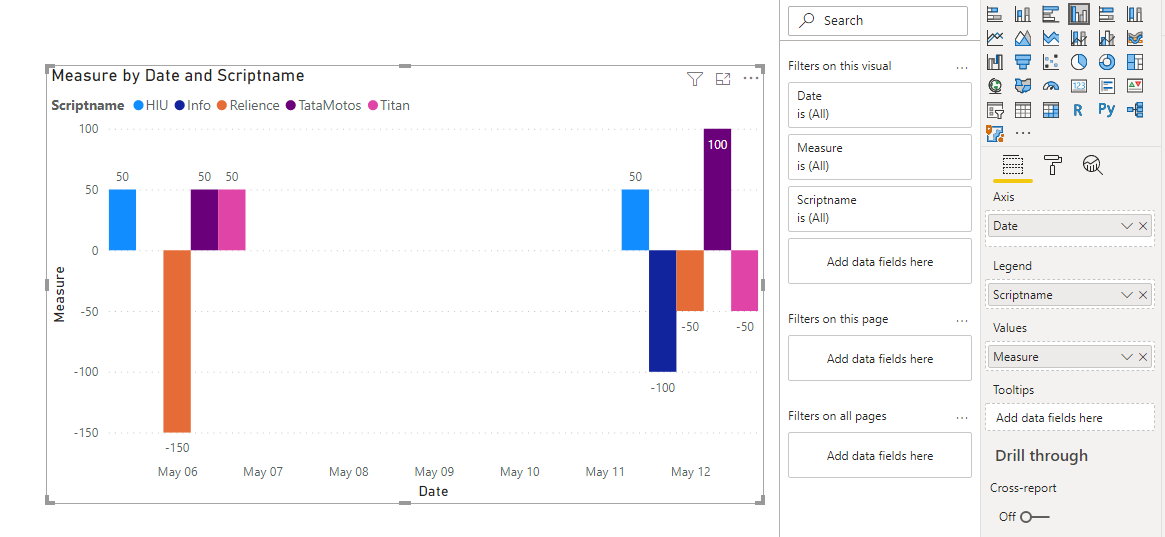Select the 100% stacked bar chart visual
1165x537 pixels.
click(x=1107, y=13)
